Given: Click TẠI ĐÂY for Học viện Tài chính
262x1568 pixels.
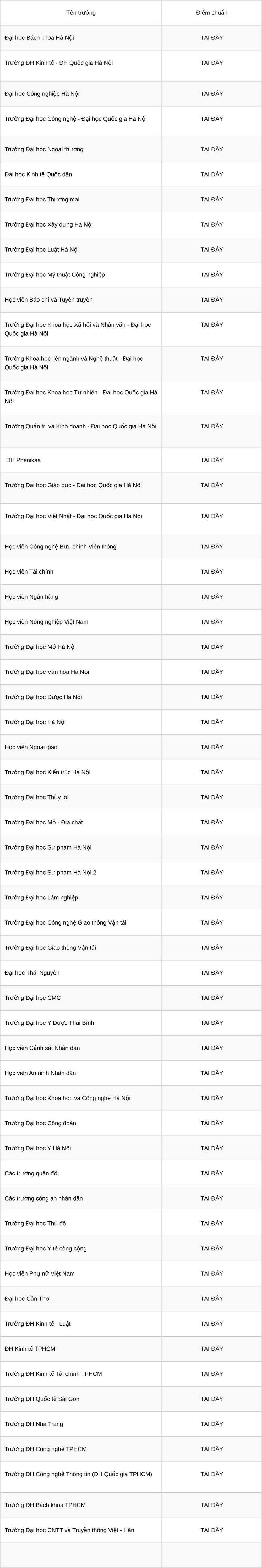Looking at the screenshot, I should (211, 571).
